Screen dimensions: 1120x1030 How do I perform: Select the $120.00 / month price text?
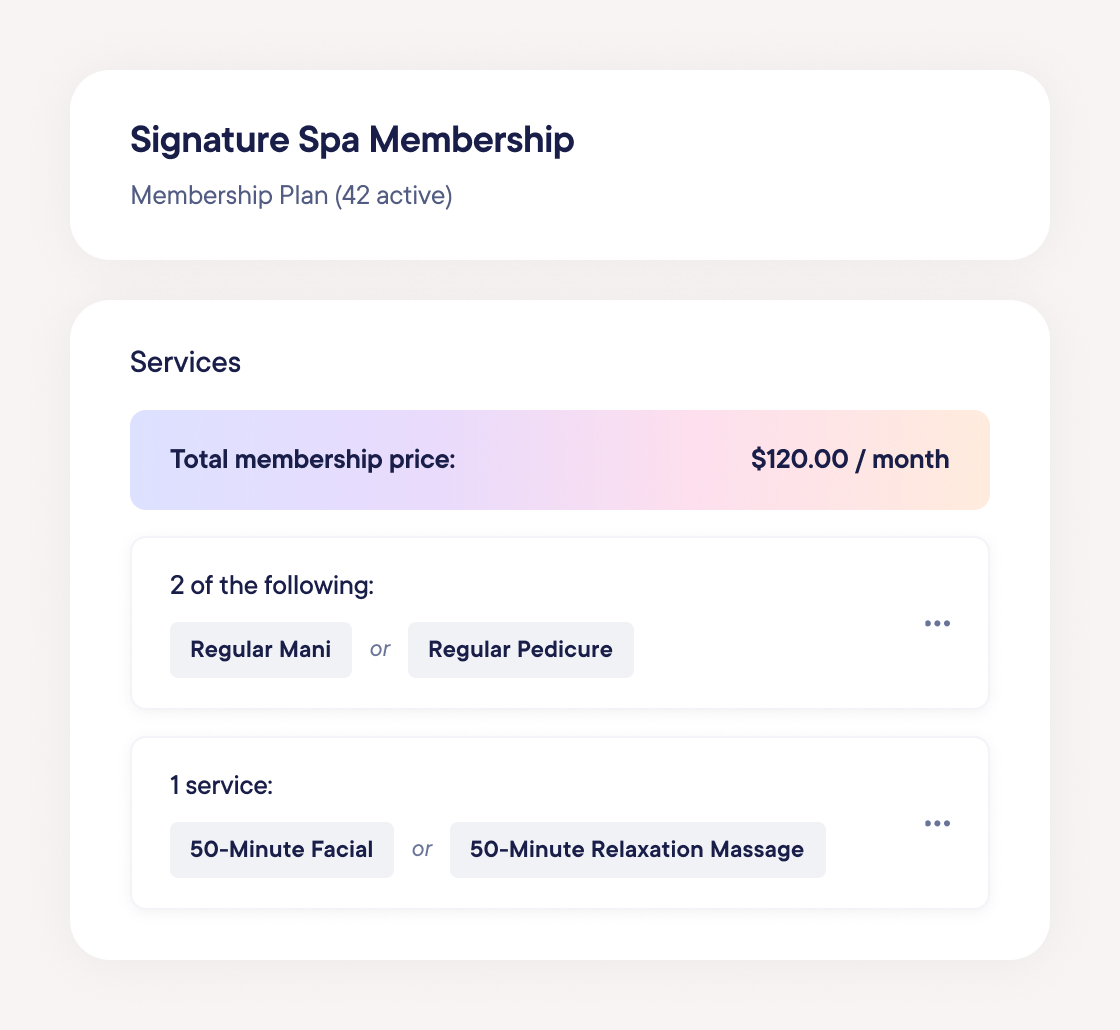point(850,459)
